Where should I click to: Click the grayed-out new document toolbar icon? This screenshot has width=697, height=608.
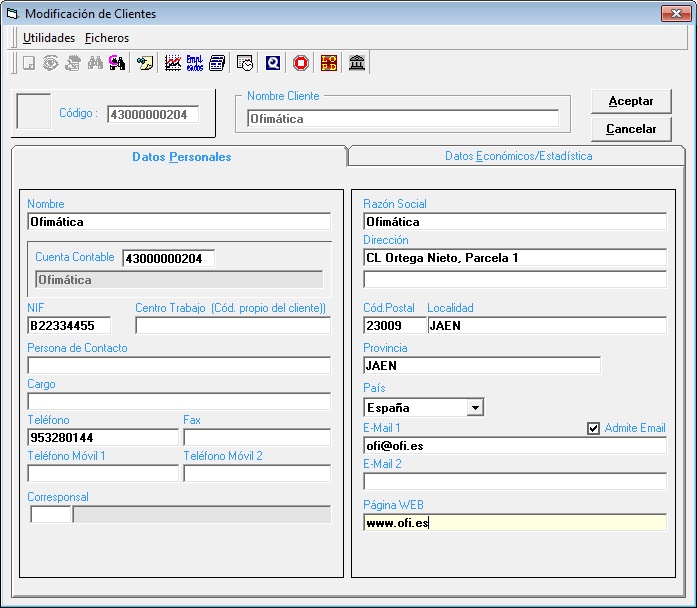click(29, 63)
